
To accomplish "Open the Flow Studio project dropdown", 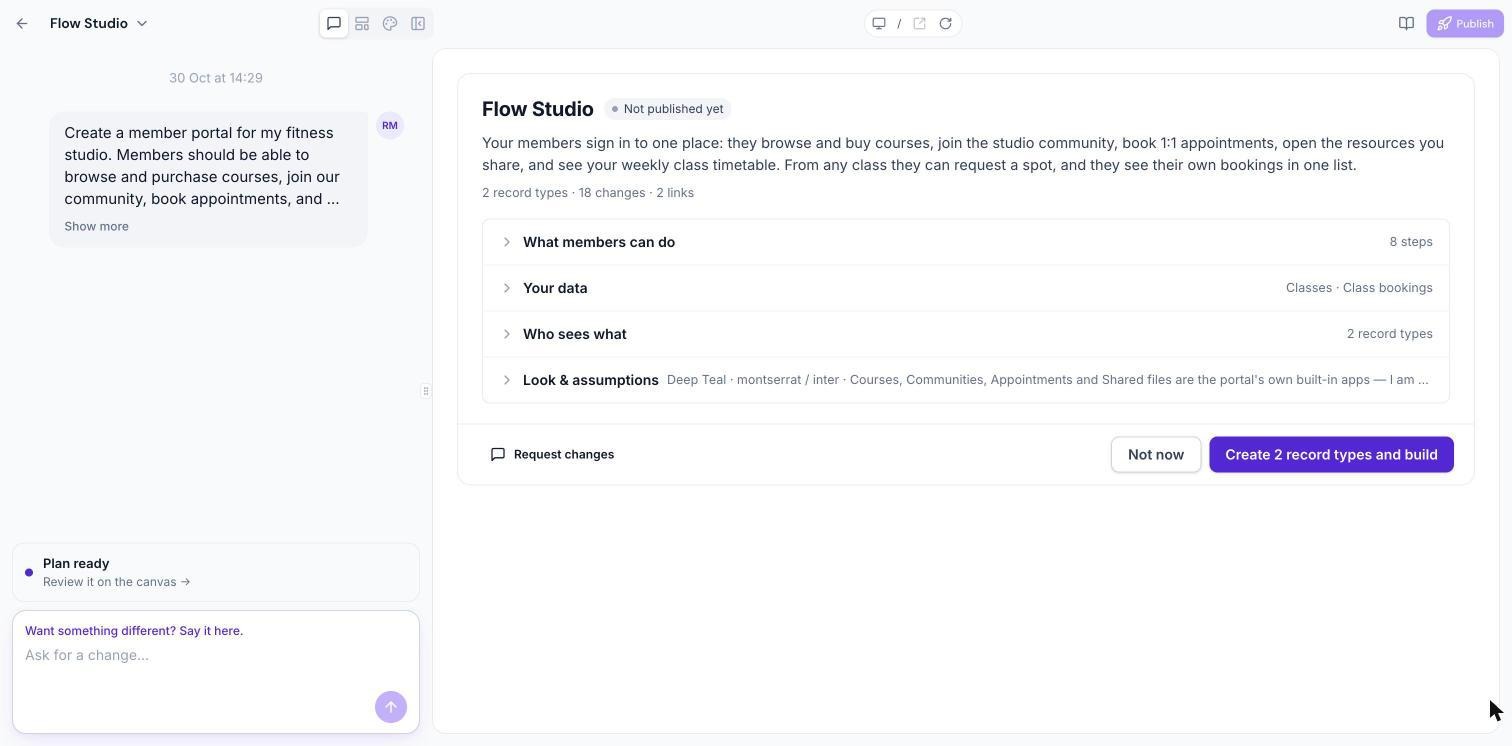I will click(99, 23).
